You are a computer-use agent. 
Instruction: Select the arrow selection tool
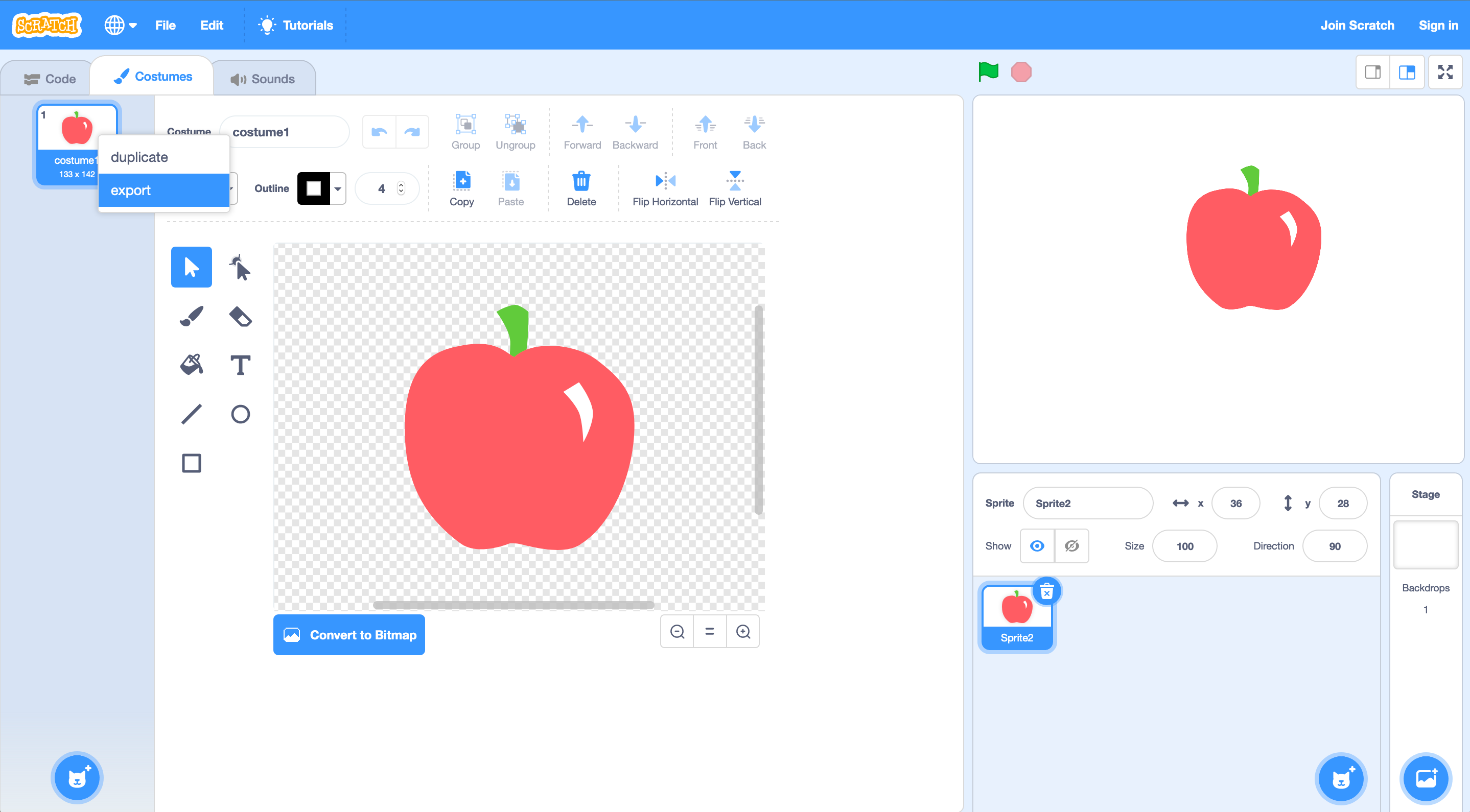point(191,268)
